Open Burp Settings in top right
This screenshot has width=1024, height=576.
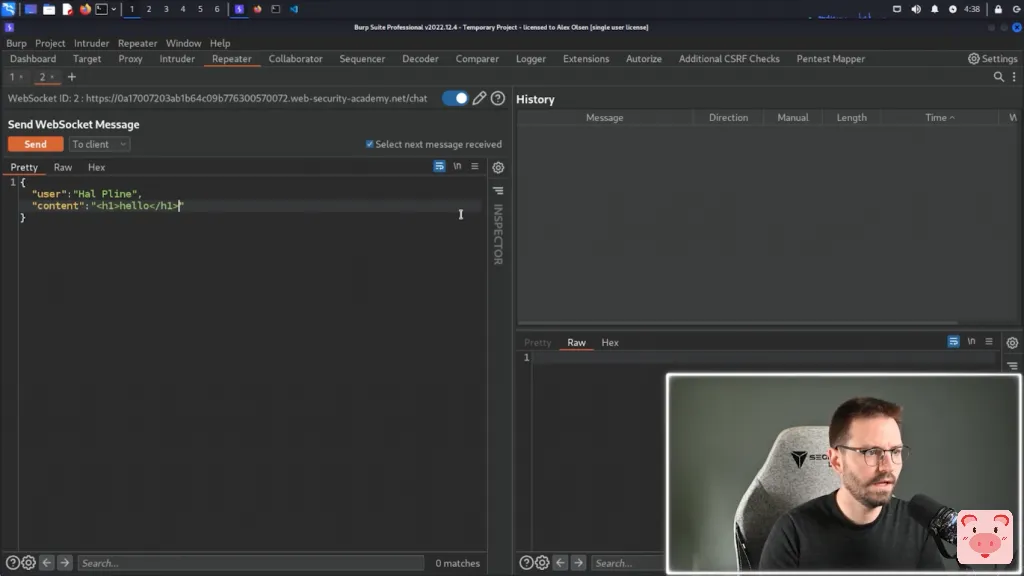(992, 59)
